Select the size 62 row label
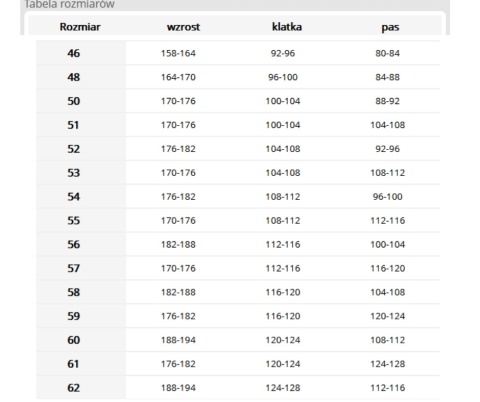Screen dimensions: 480x402 tap(74, 388)
